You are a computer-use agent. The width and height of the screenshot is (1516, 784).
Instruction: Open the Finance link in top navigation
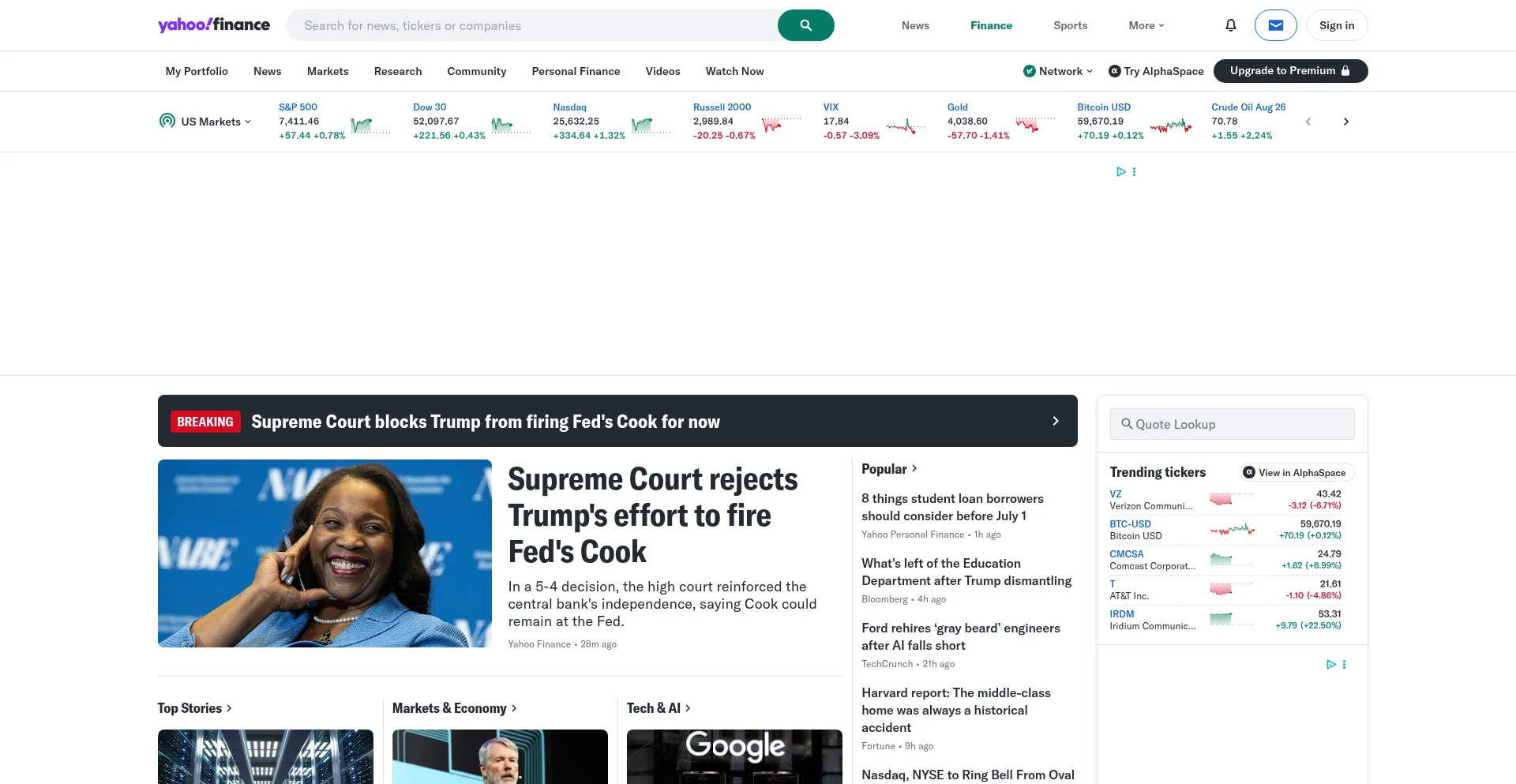tap(991, 25)
